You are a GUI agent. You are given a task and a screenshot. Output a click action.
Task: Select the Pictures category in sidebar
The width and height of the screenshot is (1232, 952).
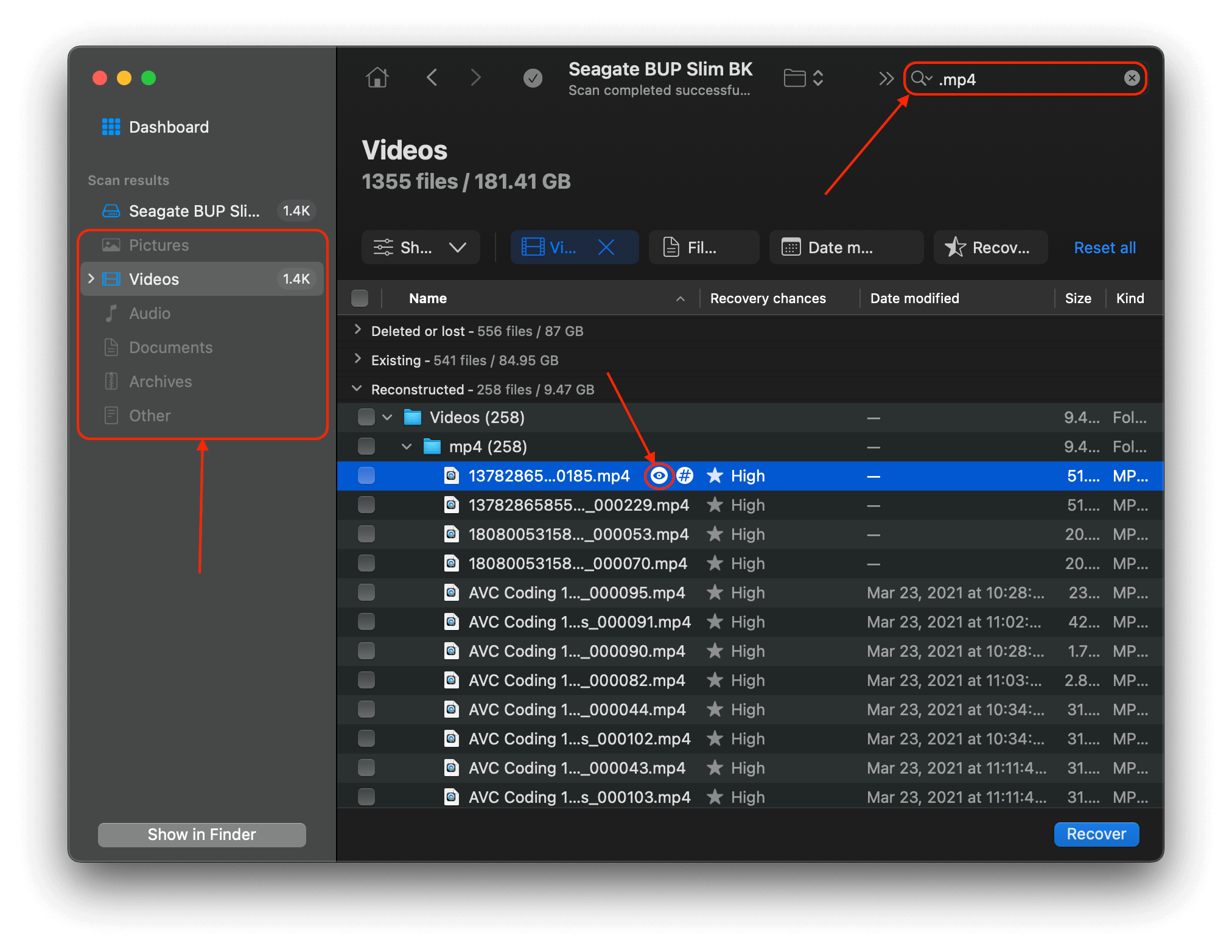point(159,245)
